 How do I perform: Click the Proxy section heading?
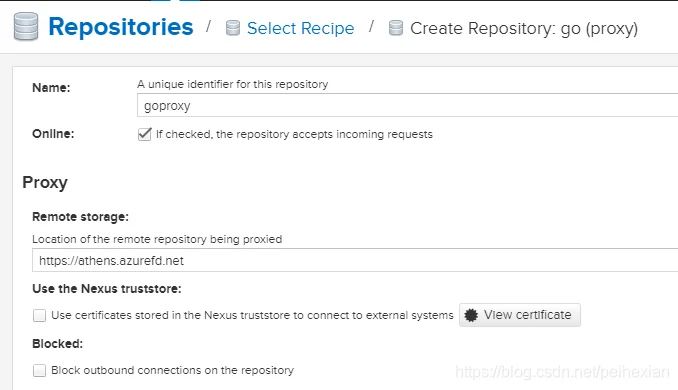[45, 182]
